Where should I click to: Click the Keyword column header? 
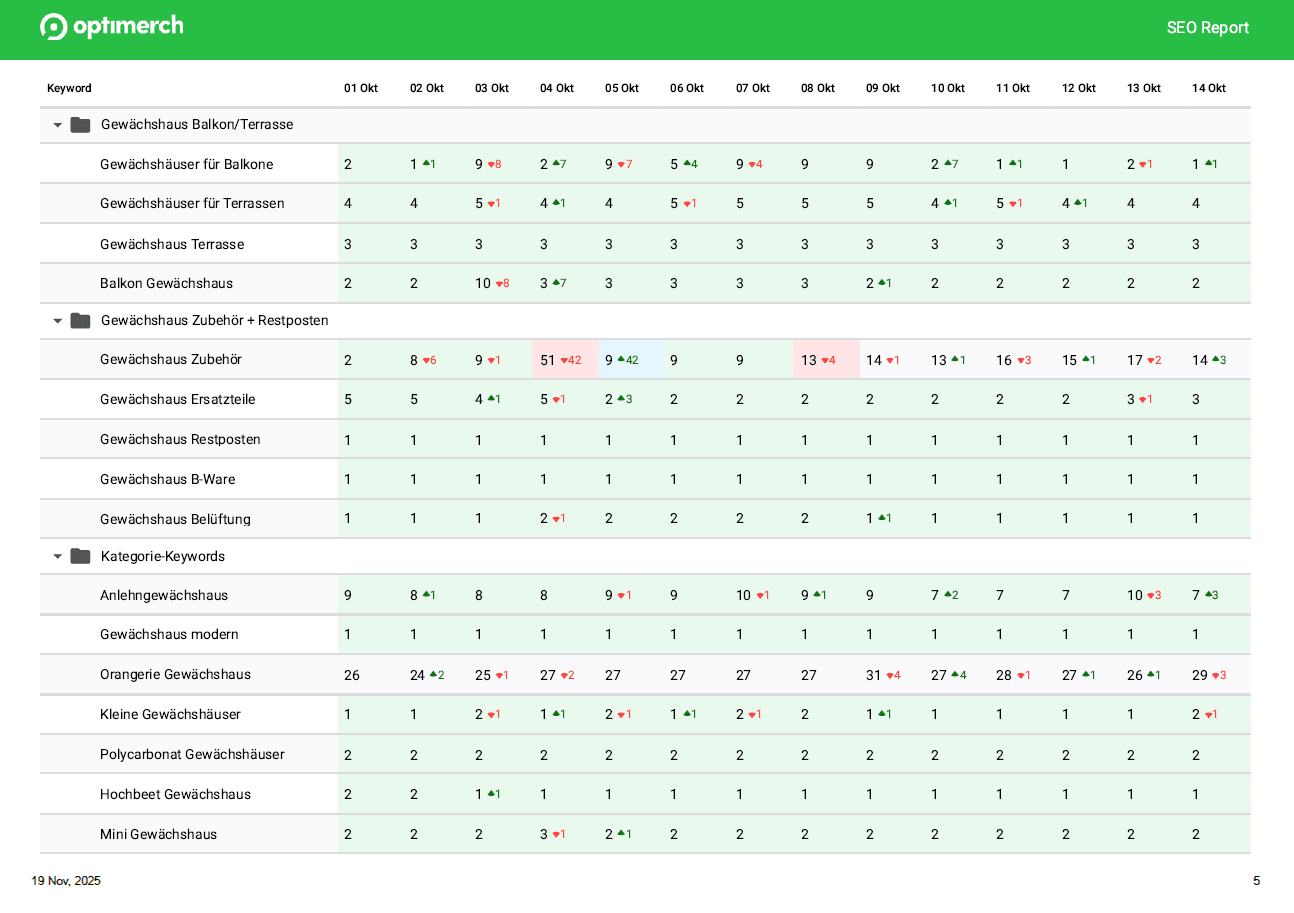(x=68, y=87)
